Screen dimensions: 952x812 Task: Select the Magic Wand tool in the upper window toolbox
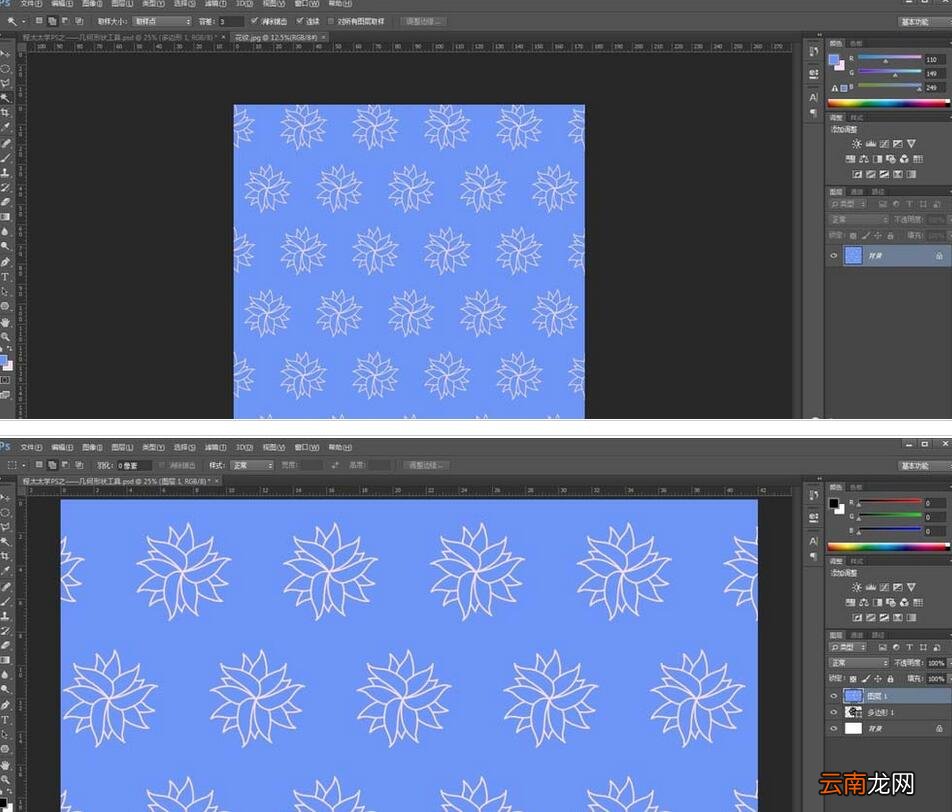coord(5,98)
